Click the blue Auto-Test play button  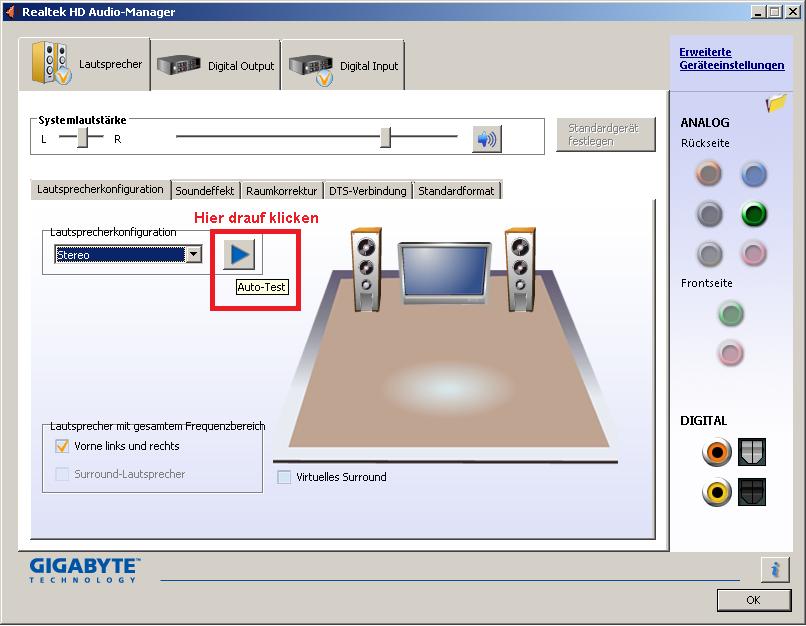(239, 254)
